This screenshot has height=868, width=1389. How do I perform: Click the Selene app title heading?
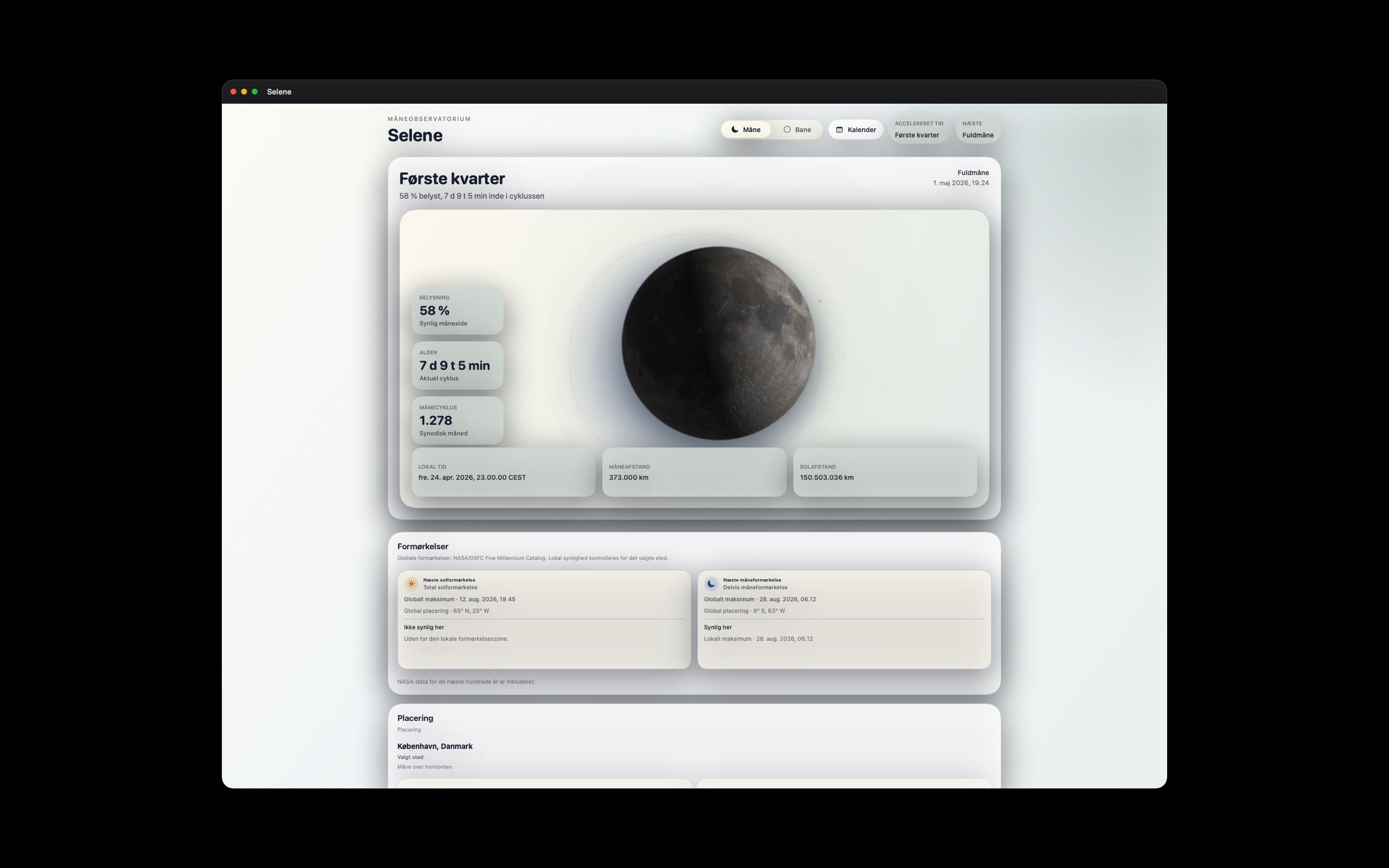tap(415, 136)
